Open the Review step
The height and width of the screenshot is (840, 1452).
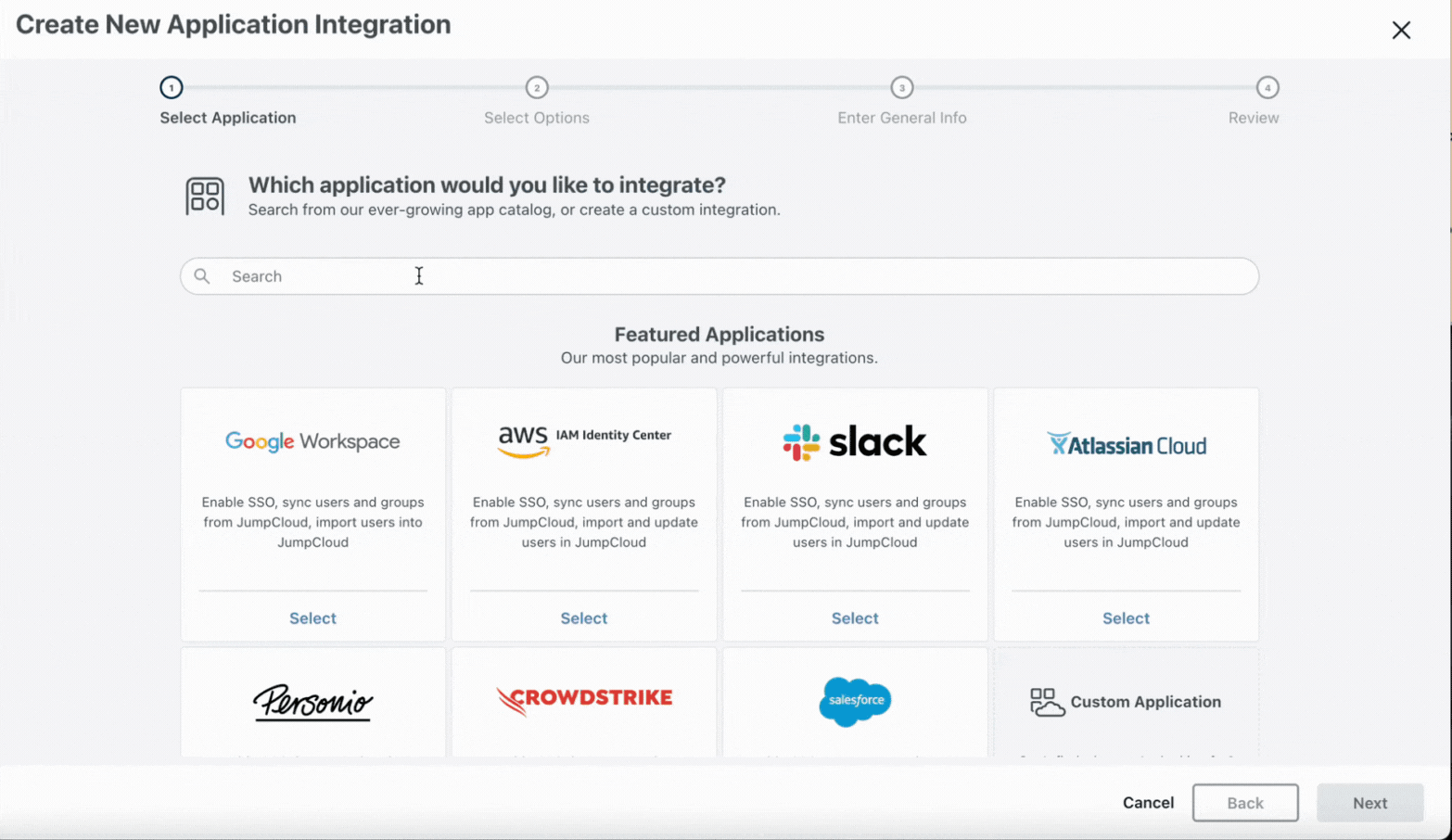coord(1267,88)
